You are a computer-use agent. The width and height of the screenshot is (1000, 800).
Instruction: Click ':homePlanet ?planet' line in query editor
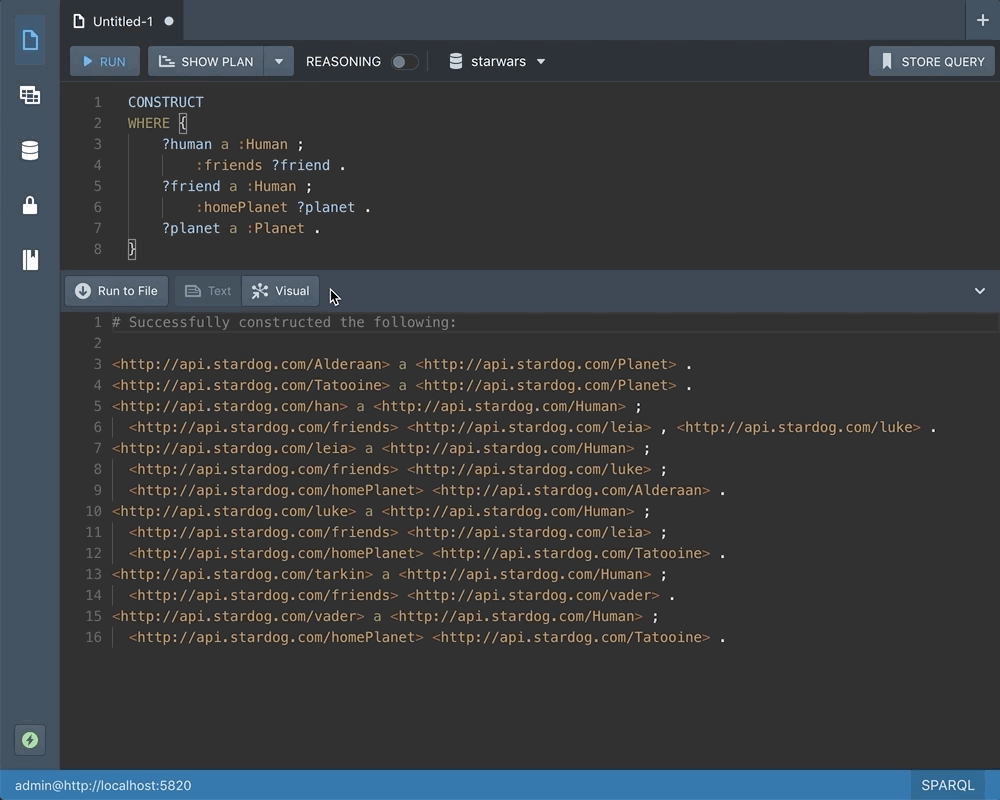coord(283,207)
